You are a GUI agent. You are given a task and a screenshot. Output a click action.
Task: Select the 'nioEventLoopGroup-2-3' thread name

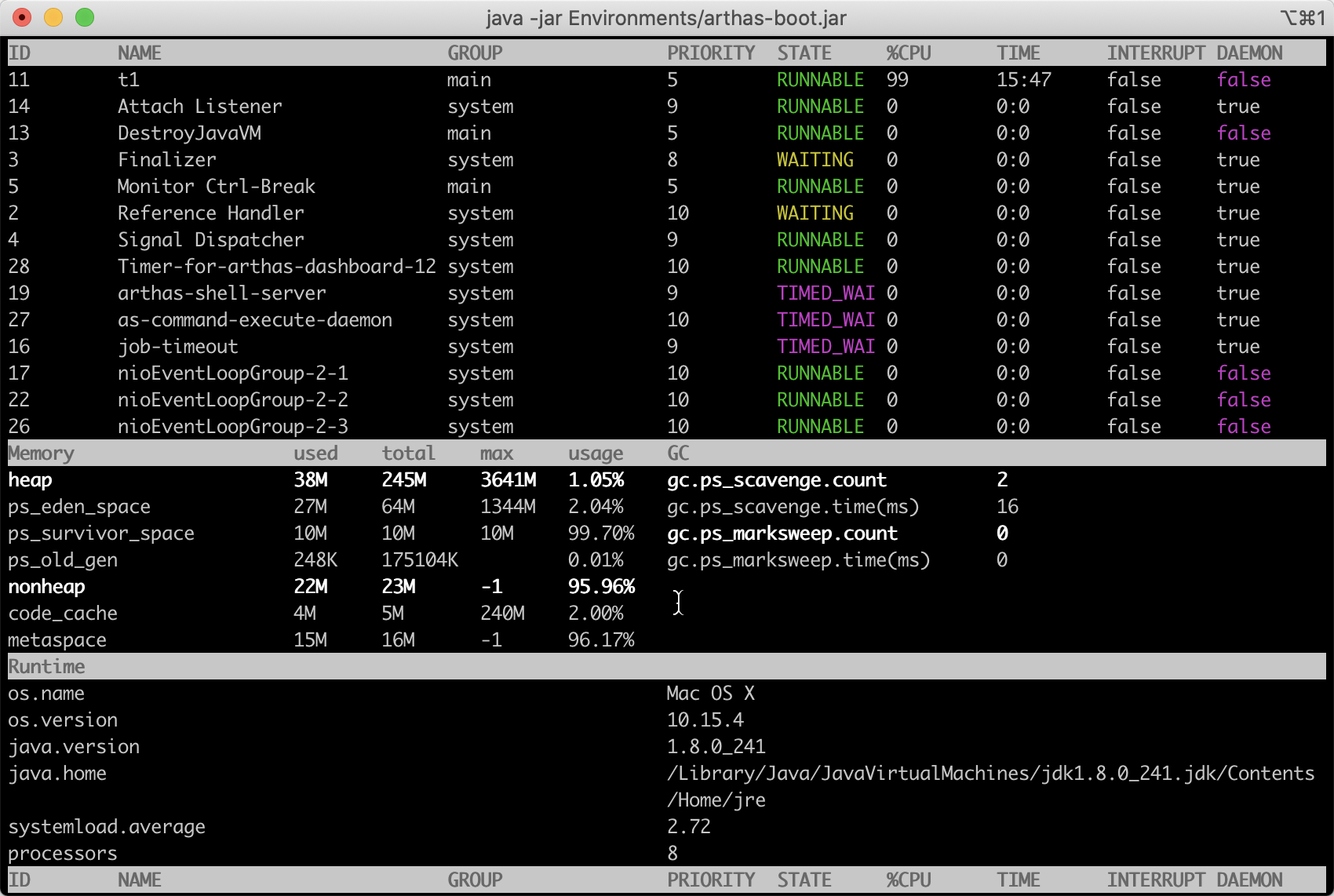[x=233, y=427]
